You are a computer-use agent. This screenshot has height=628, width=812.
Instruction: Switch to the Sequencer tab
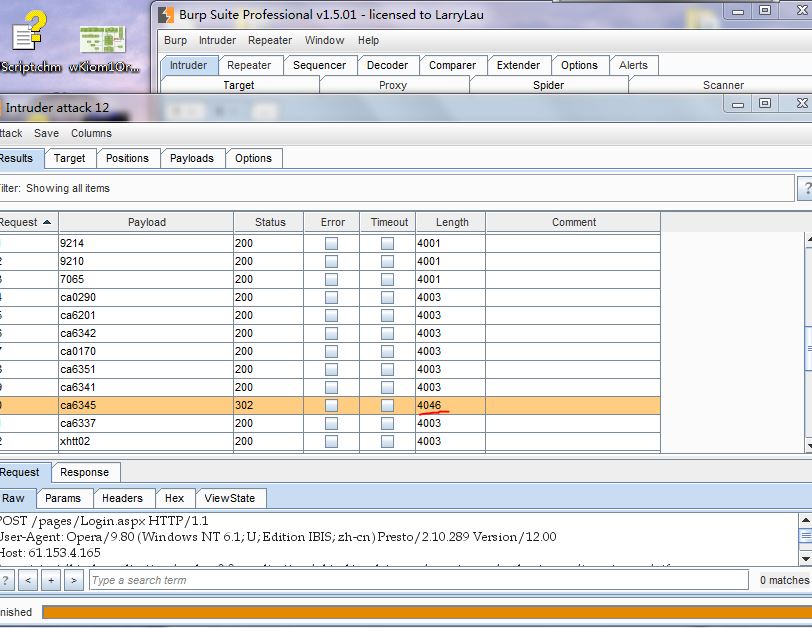320,65
